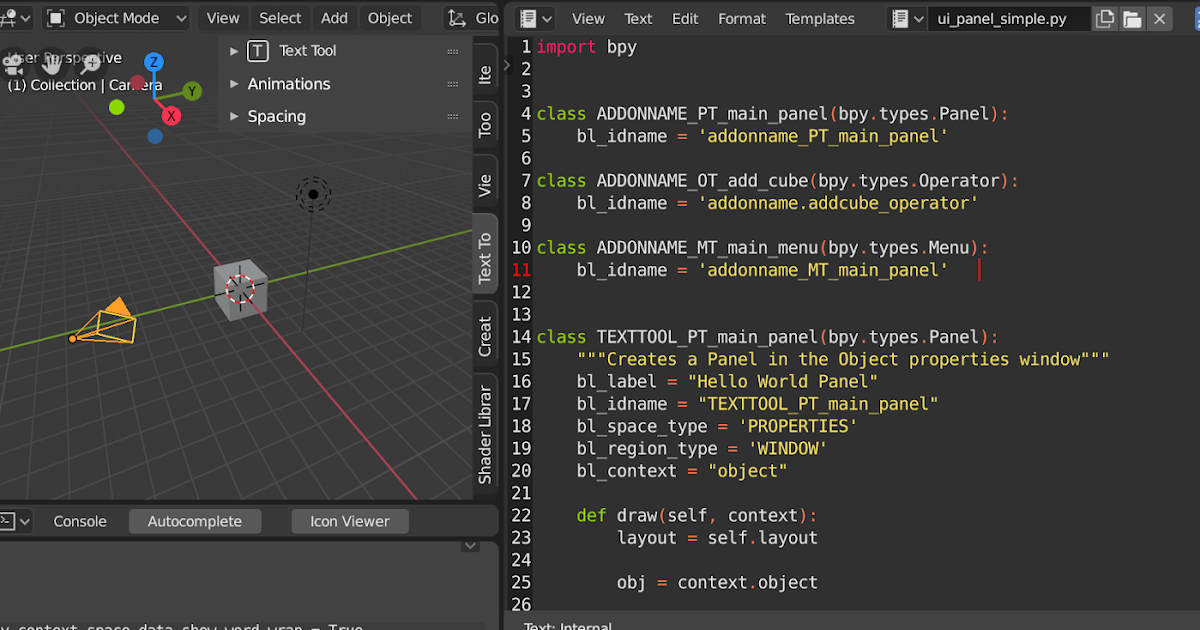The image size is (1200, 630).
Task: Unlink the script with the X icon
Action: pos(1159,18)
